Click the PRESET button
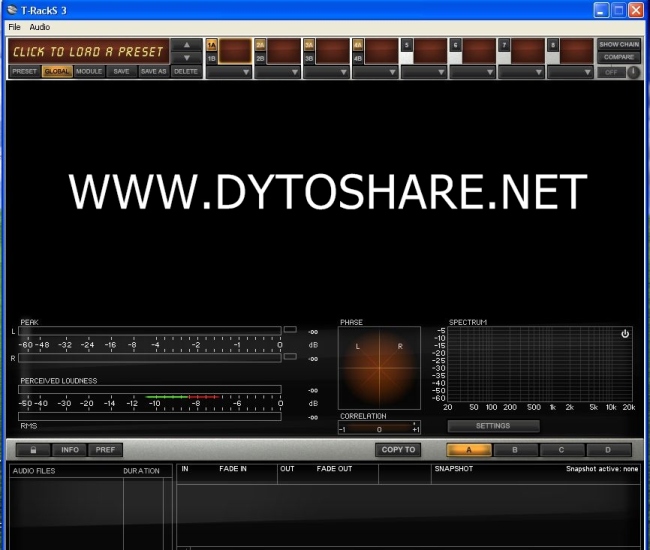Screen dimensions: 650x550 click(24, 71)
